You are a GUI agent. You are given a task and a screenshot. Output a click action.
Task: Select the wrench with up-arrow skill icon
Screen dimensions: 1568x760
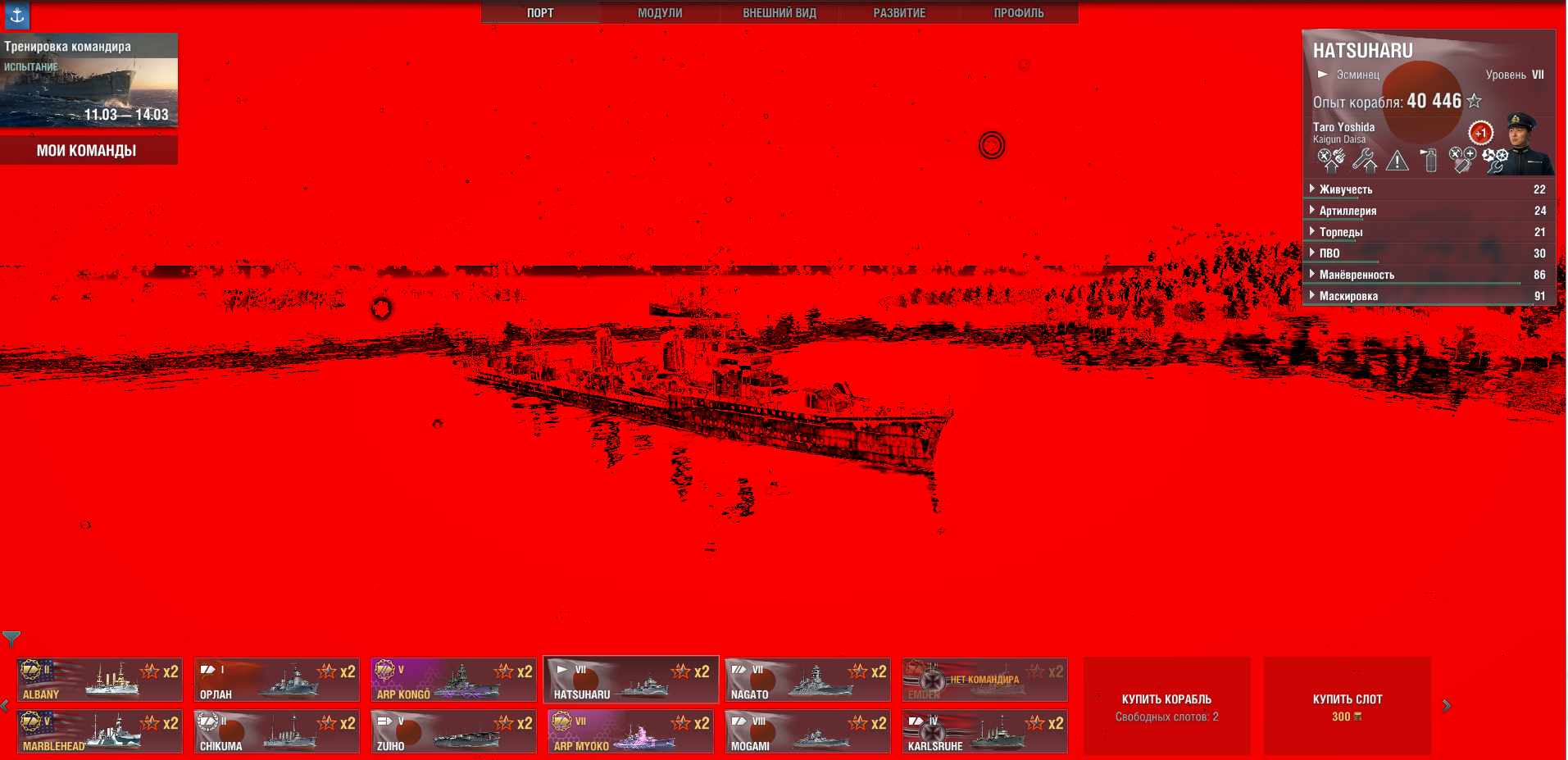[x=1364, y=160]
